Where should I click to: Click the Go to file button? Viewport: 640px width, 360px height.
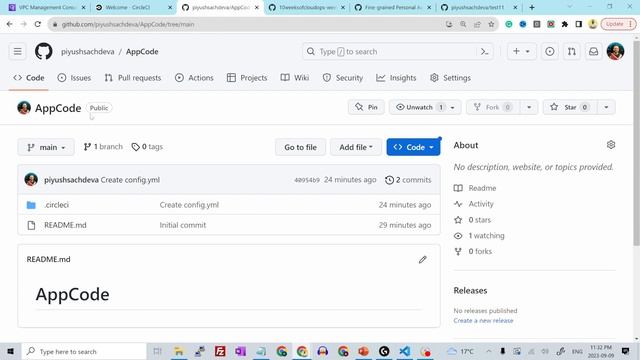(300, 147)
